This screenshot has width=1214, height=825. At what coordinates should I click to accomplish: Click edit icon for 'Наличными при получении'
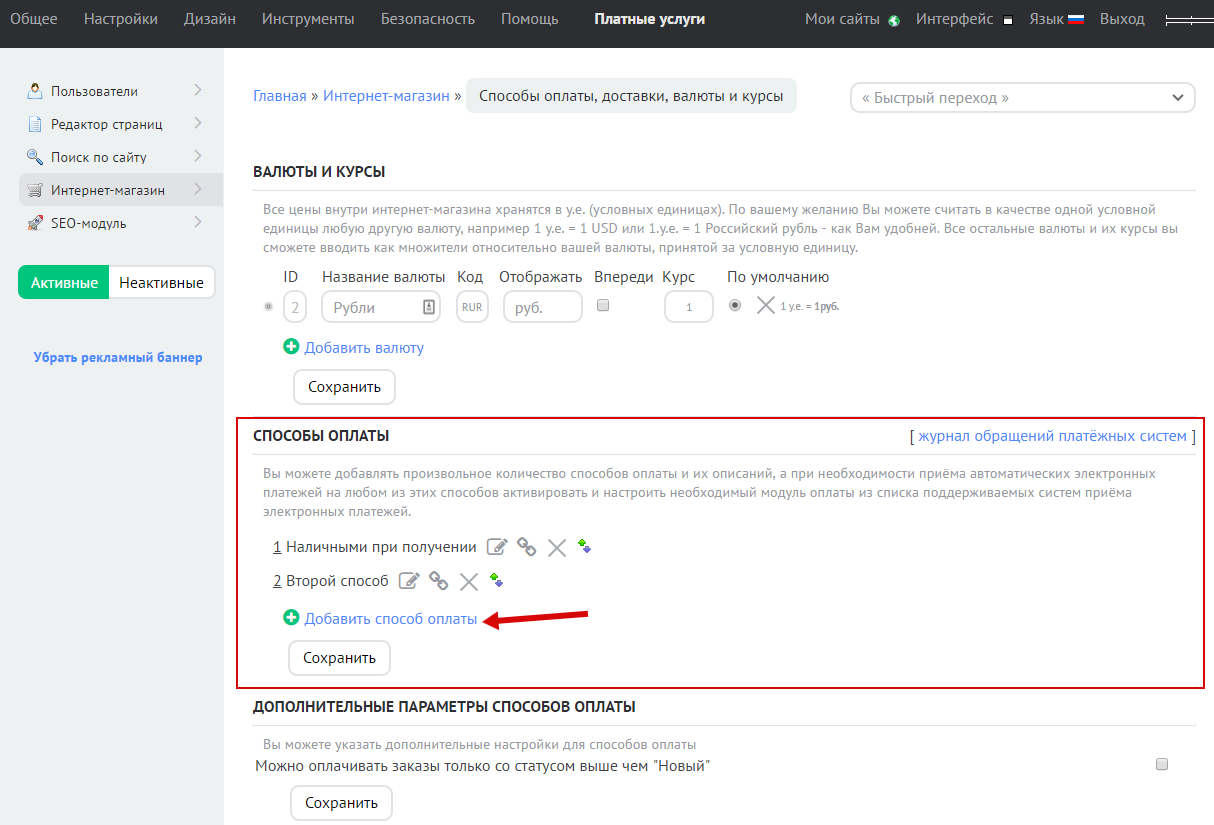point(497,547)
